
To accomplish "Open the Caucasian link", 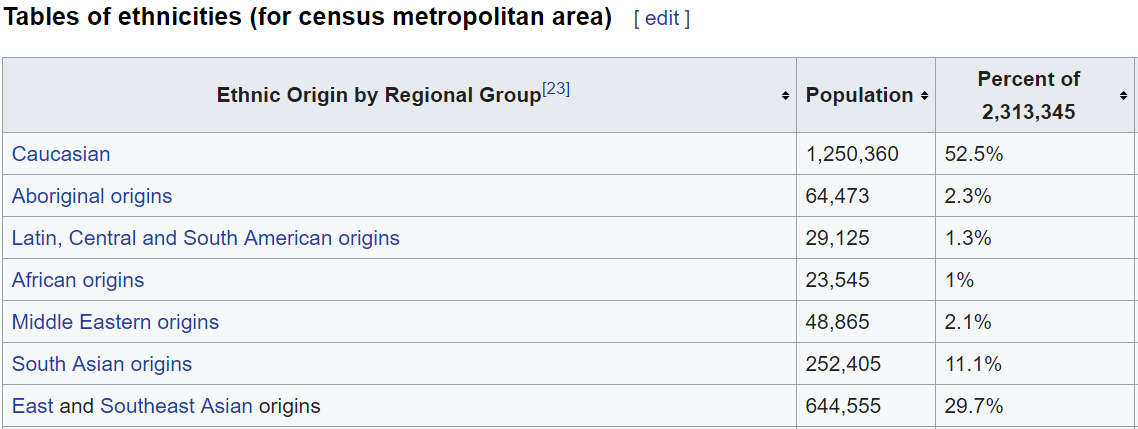I will point(61,154).
